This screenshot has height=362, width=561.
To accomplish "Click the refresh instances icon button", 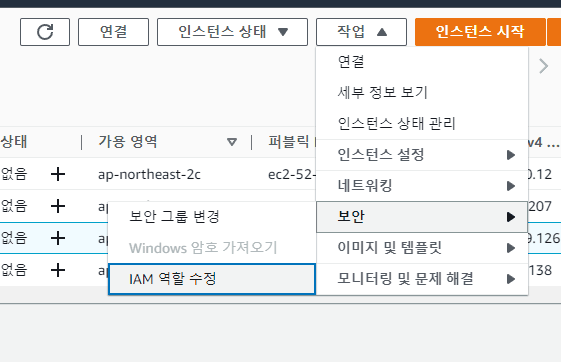I will 45,32.
